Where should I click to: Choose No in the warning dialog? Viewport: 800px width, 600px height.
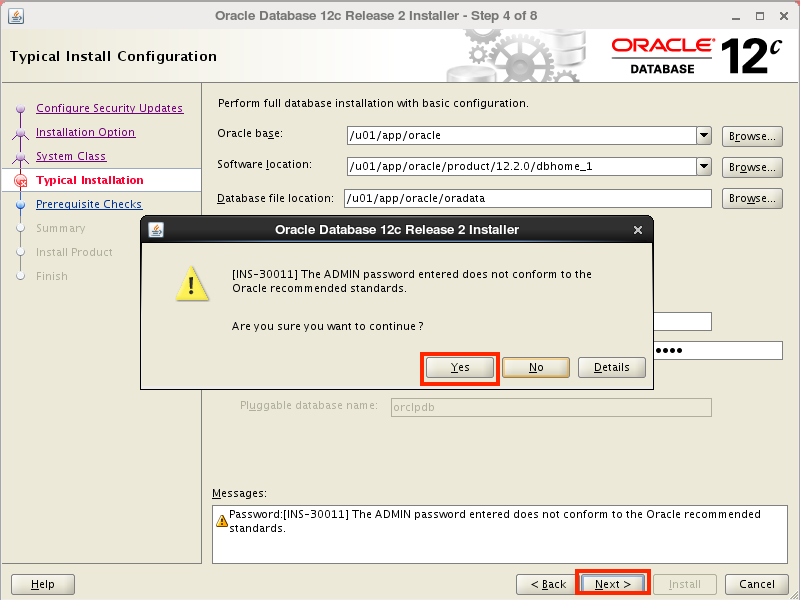[536, 367]
